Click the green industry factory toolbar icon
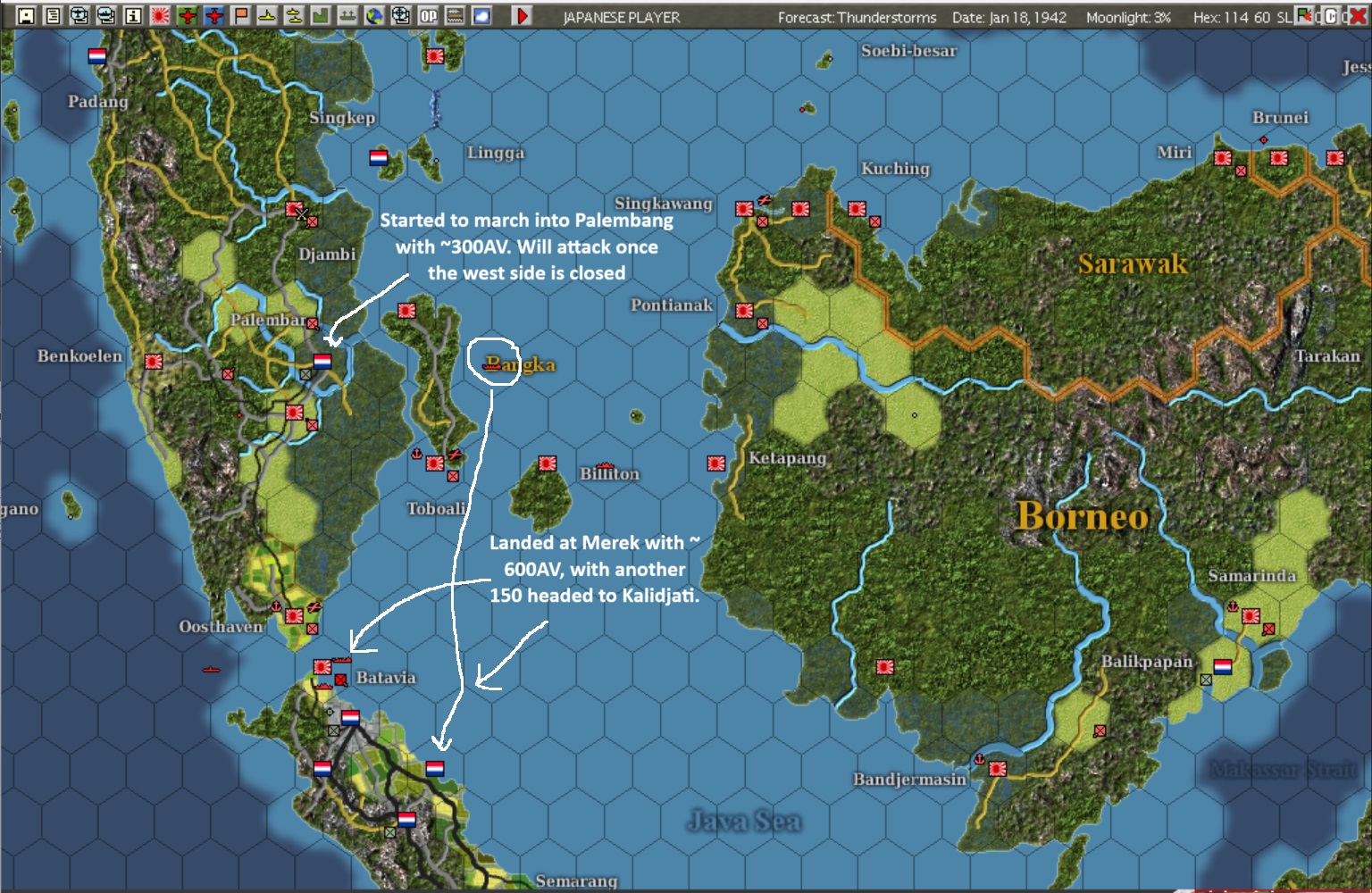1372x893 pixels. 321,15
